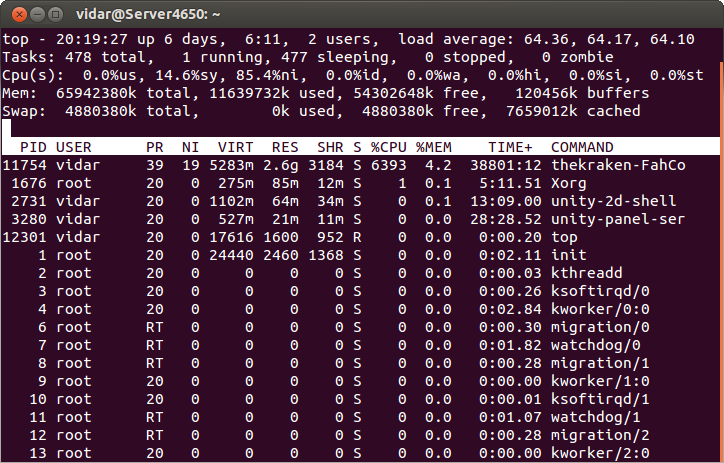Click the COMMAND column header
Viewport: 724px width, 463px height.
coord(582,147)
